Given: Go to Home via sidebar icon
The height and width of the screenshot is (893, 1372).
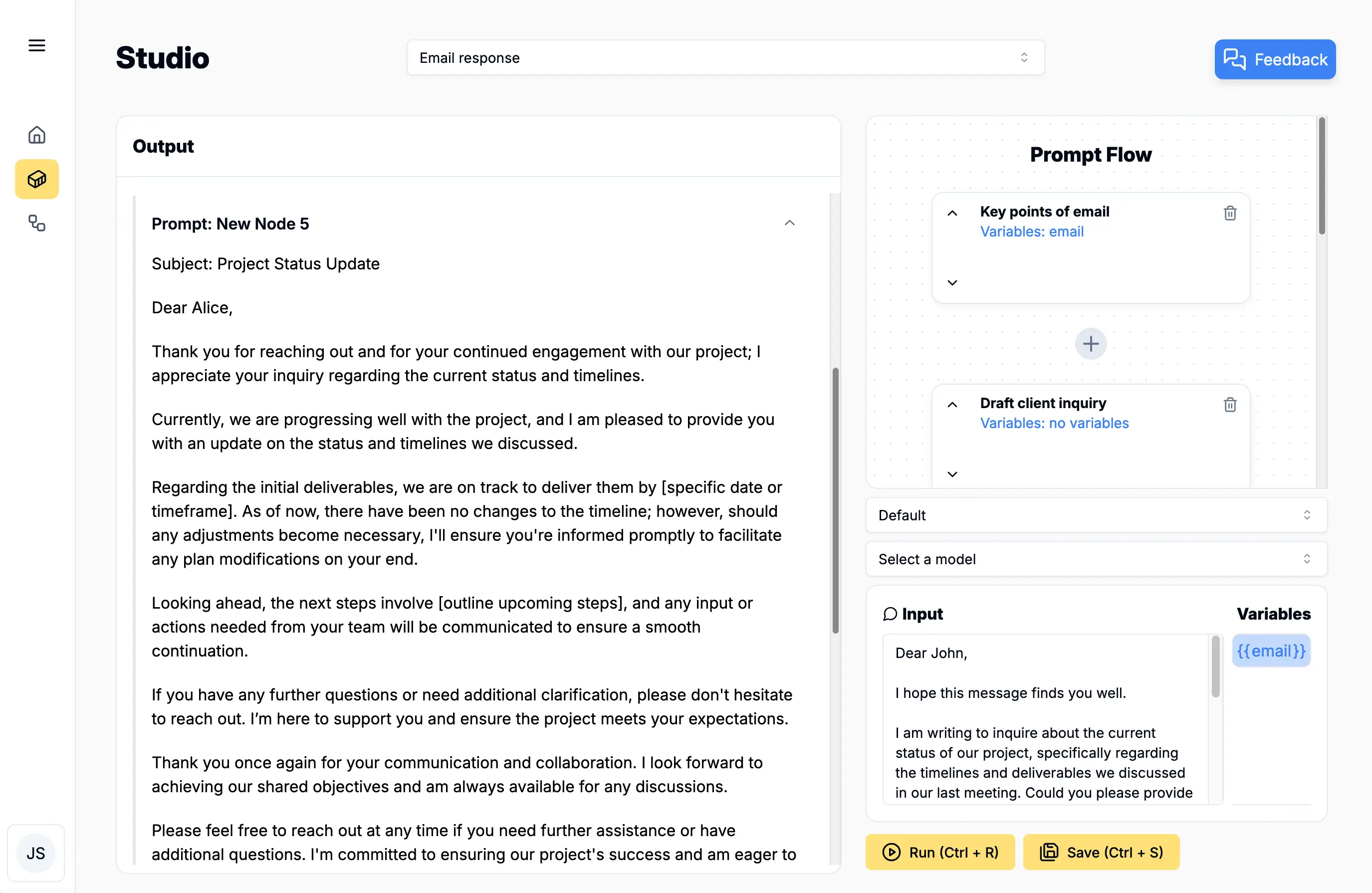Looking at the screenshot, I should (37, 135).
